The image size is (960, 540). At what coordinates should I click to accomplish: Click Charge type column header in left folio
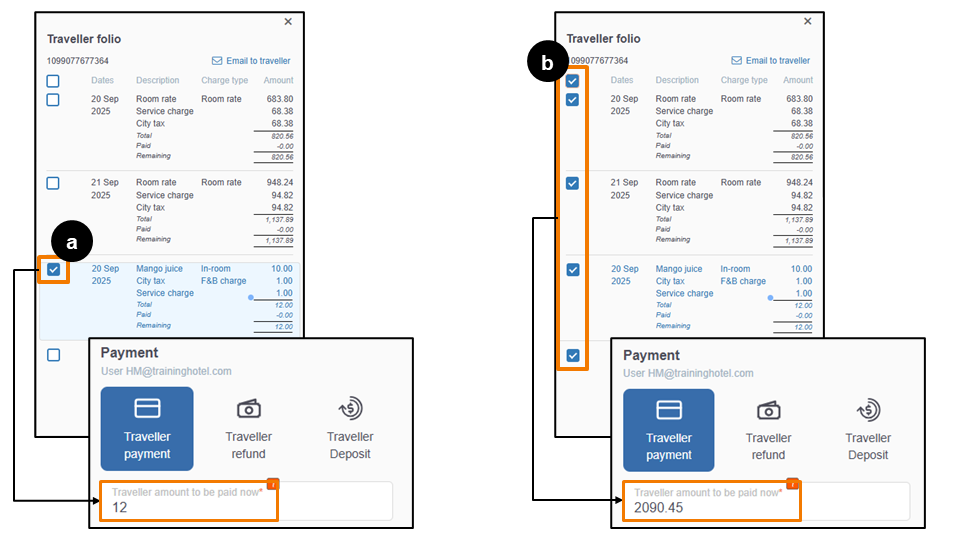(225, 80)
